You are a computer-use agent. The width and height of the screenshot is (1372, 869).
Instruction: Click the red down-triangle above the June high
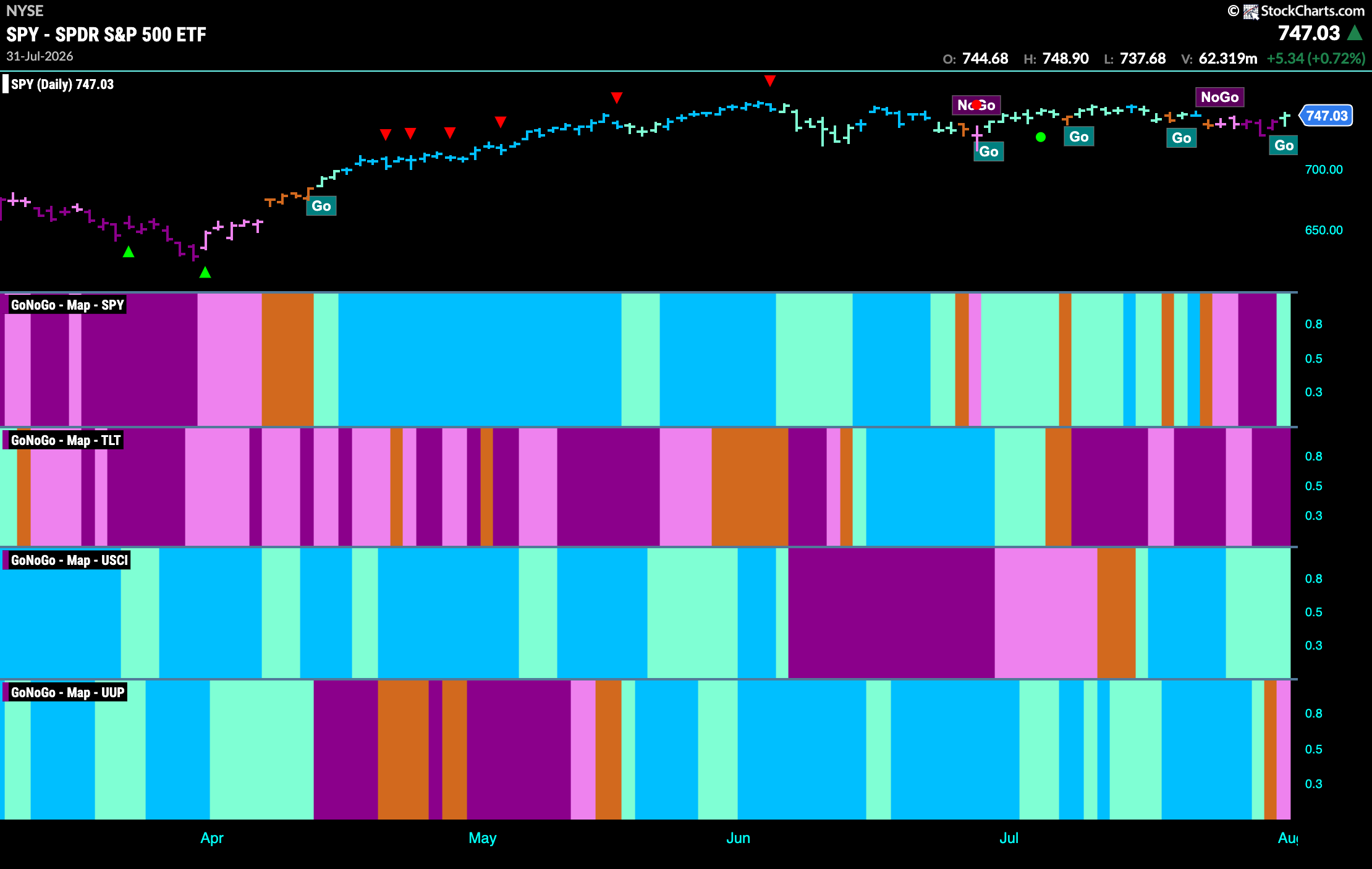point(770,80)
